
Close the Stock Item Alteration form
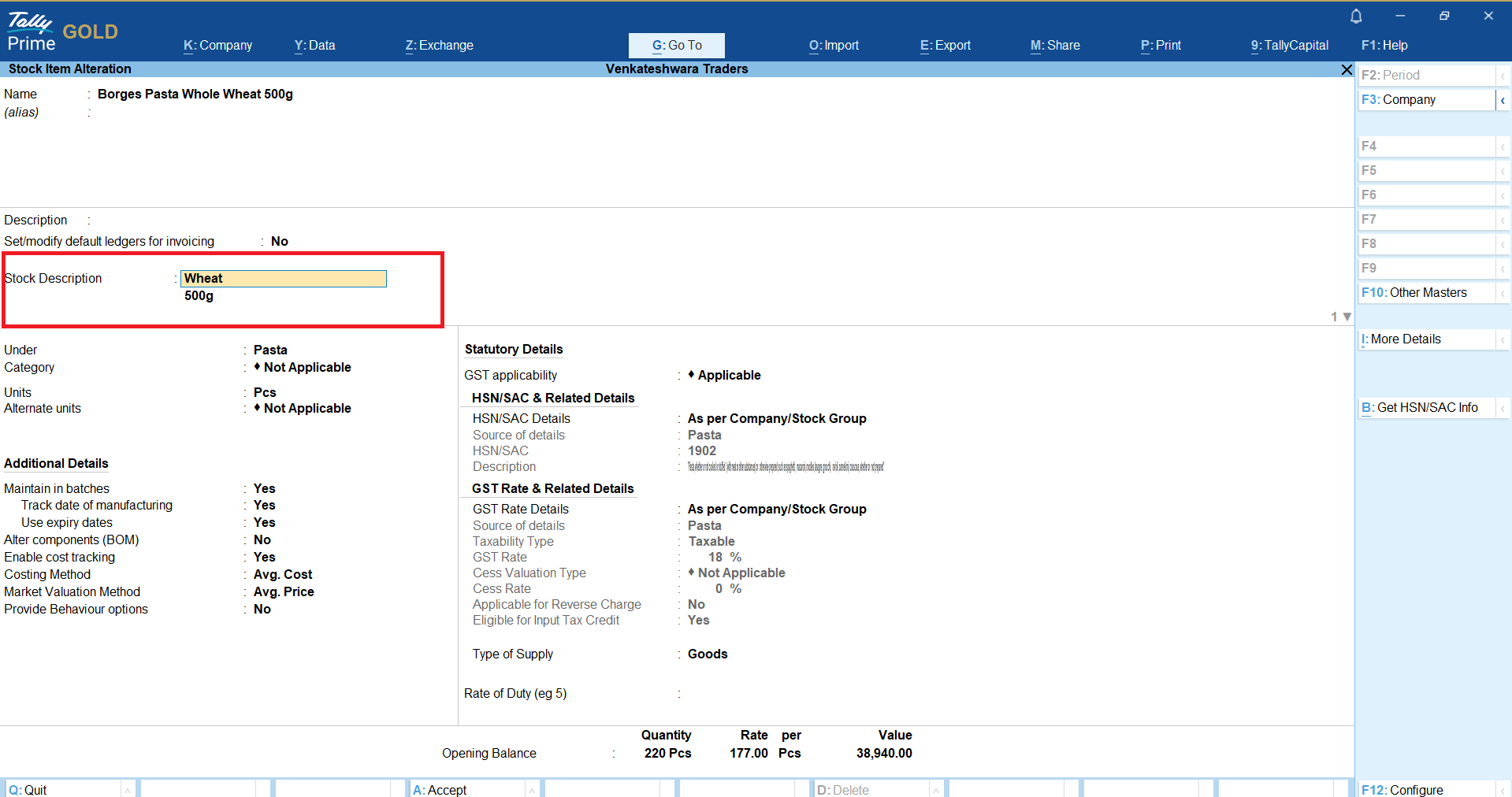click(1347, 70)
